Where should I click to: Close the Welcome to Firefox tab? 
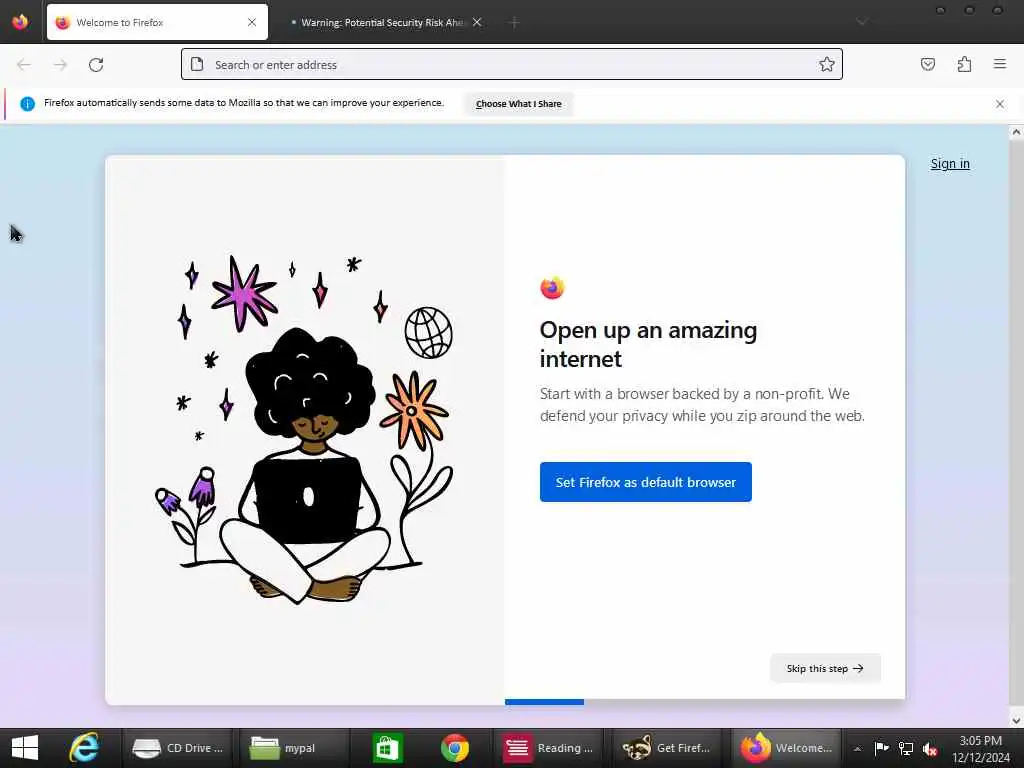[x=252, y=22]
